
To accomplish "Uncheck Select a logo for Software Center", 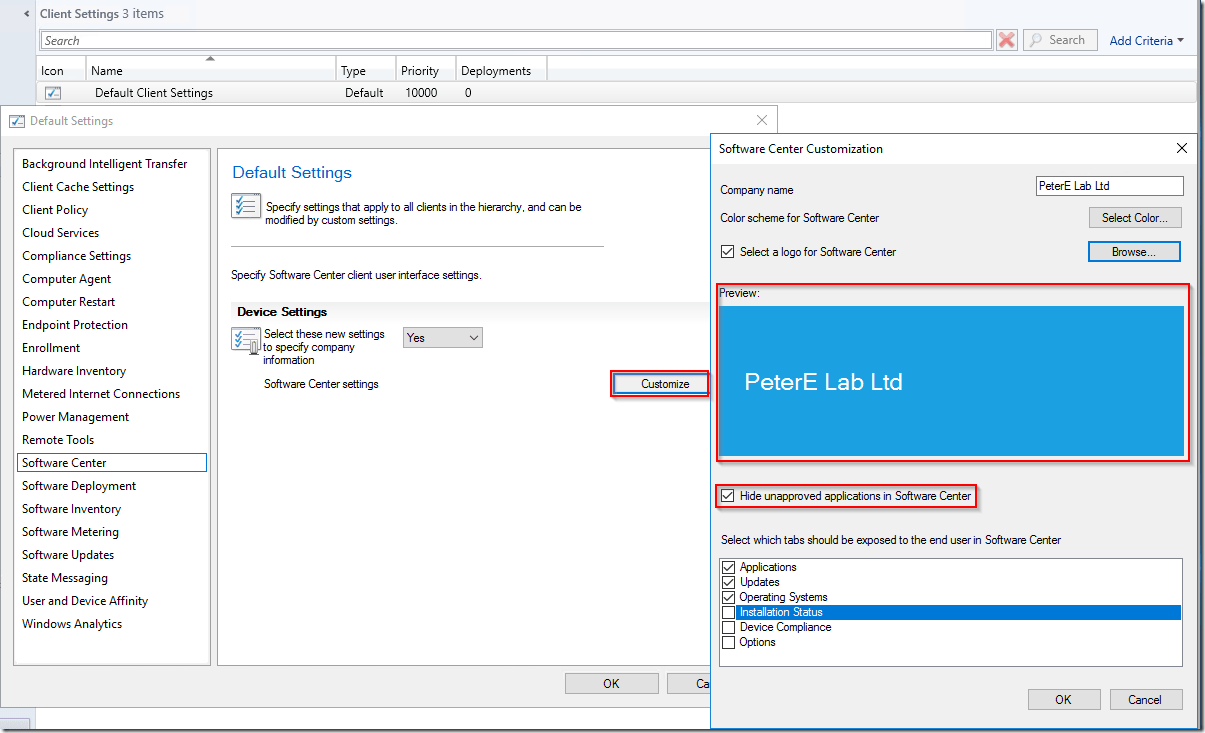I will (728, 252).
